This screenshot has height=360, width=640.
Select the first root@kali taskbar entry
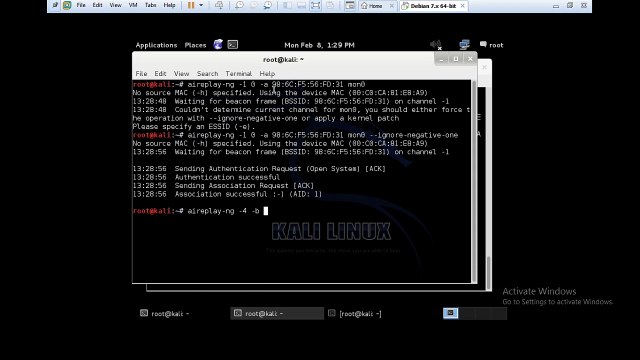click(165, 313)
